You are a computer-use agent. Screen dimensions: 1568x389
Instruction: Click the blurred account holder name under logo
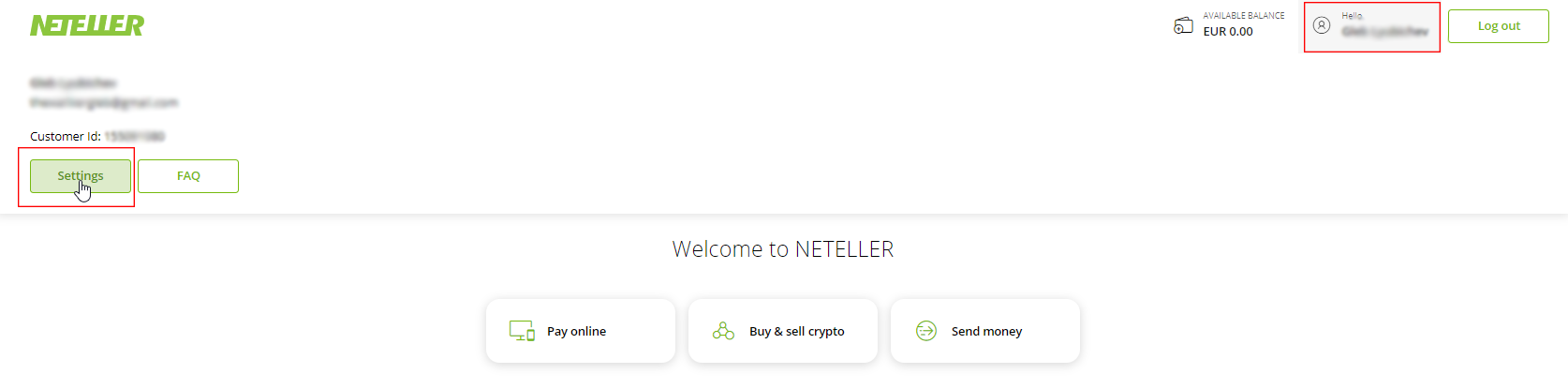(73, 83)
